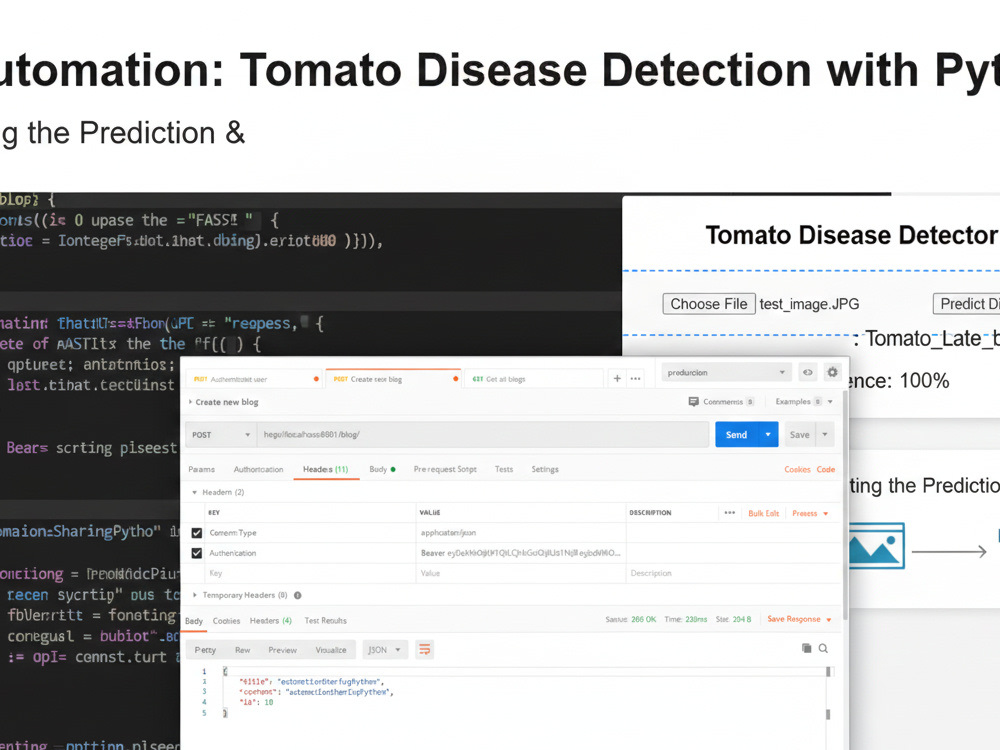Open the Examples dropdown
1000x750 pixels.
tap(804, 402)
